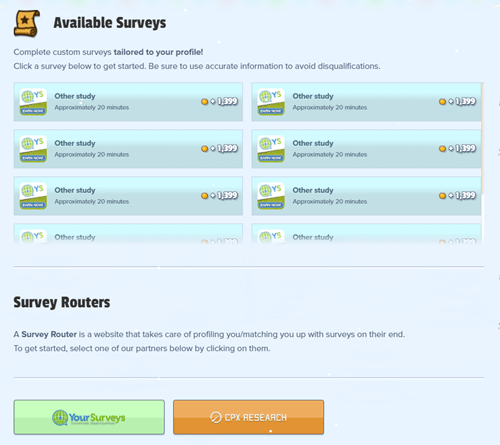Select 'Other study' title in first-row left card
The image size is (500, 445).
tap(75, 96)
